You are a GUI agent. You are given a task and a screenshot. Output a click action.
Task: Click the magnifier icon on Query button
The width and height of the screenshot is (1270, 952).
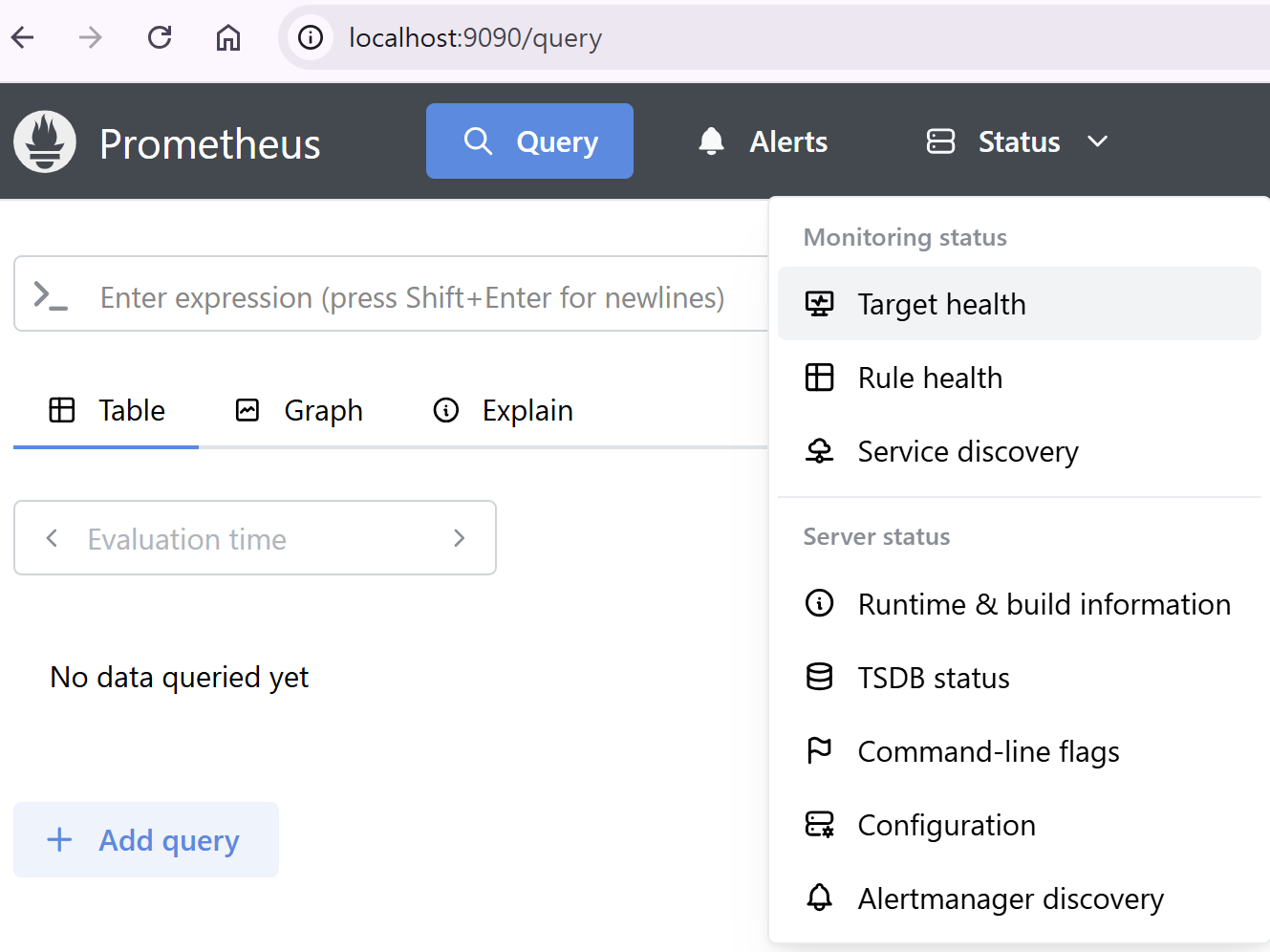[x=478, y=141]
